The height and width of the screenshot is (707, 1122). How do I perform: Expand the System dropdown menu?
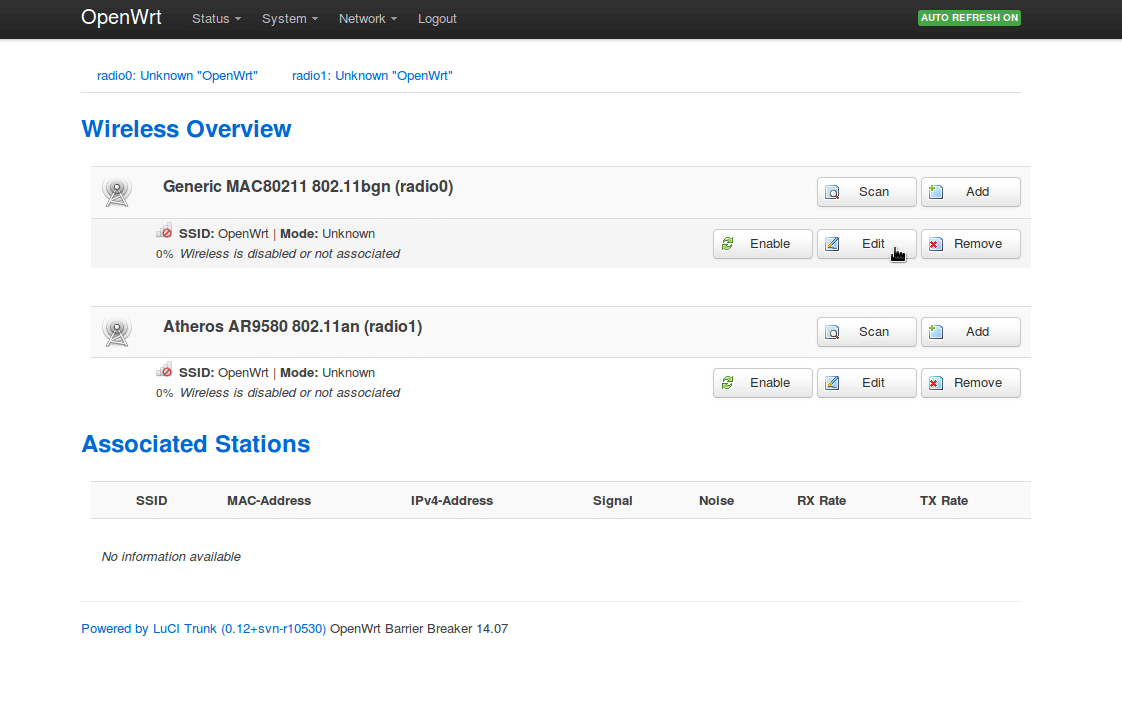(290, 19)
